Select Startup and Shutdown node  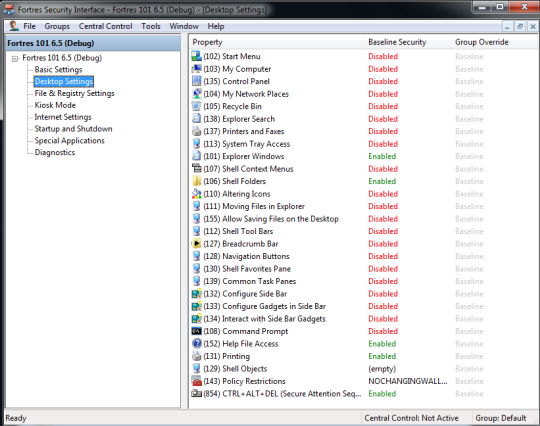pyautogui.click(x=73, y=129)
